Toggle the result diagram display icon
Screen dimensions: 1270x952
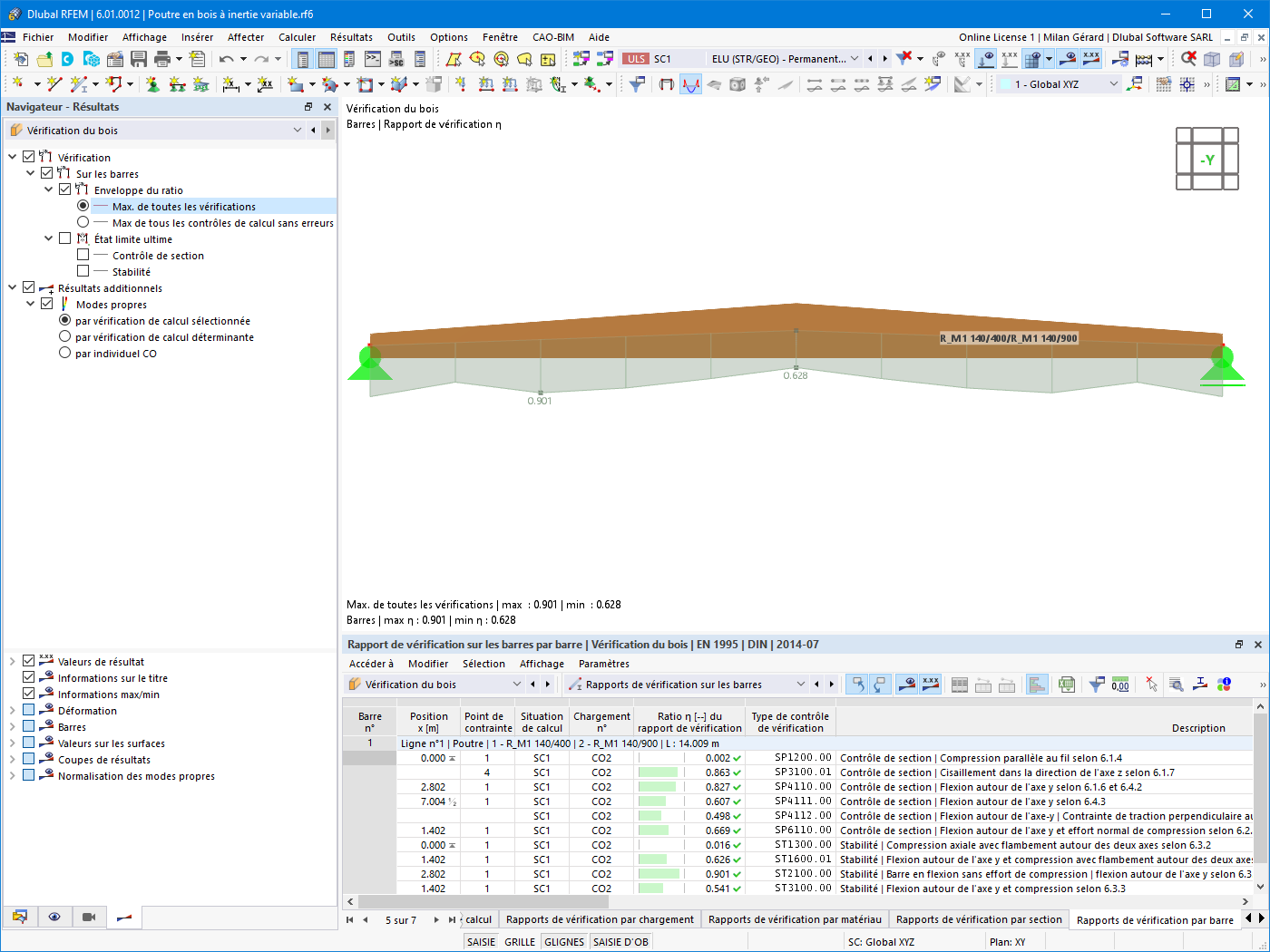[691, 84]
